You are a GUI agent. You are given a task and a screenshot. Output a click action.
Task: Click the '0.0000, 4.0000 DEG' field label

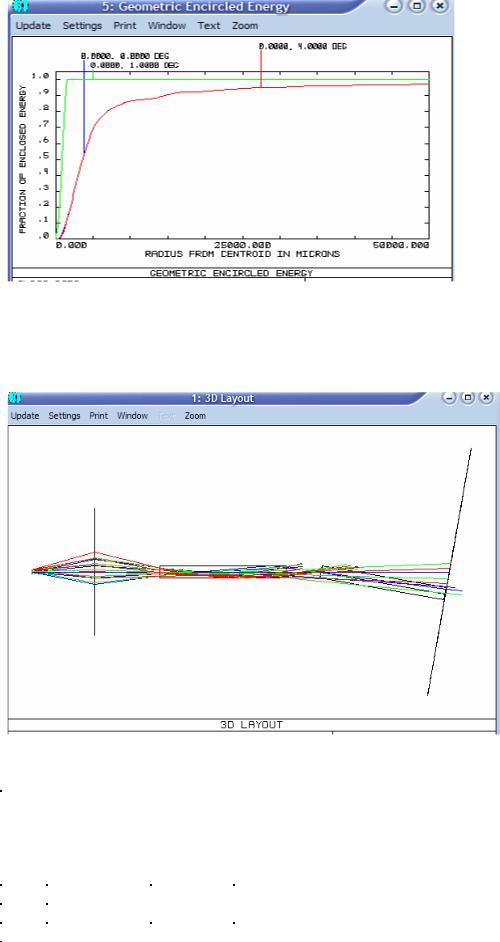302,46
